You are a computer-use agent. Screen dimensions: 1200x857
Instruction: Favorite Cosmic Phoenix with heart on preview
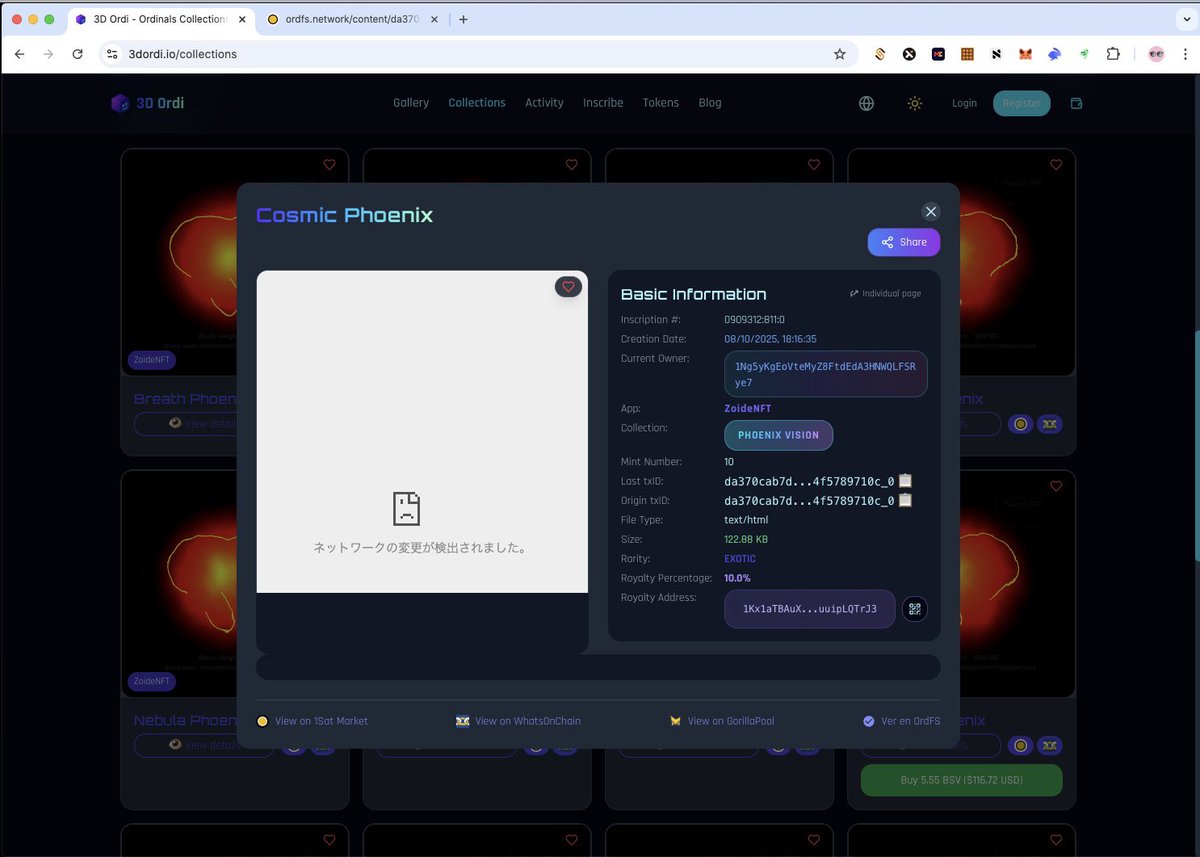568,287
